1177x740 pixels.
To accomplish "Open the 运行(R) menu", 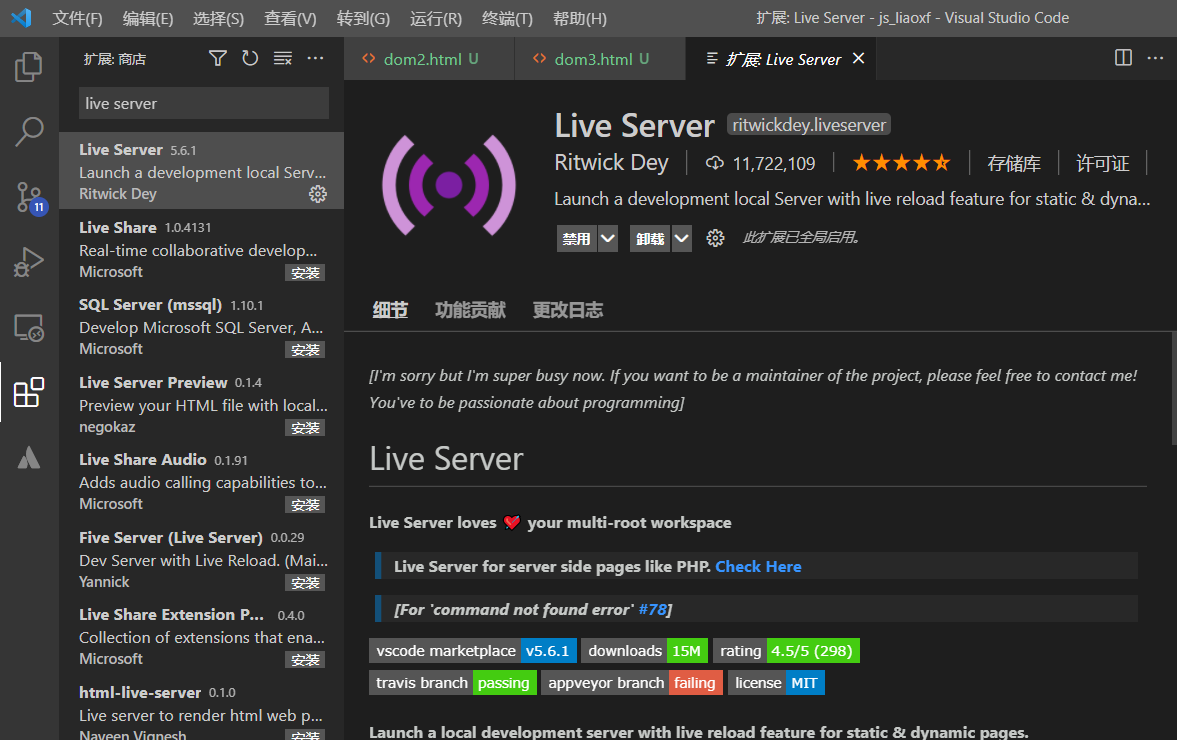I will pyautogui.click(x=436, y=18).
